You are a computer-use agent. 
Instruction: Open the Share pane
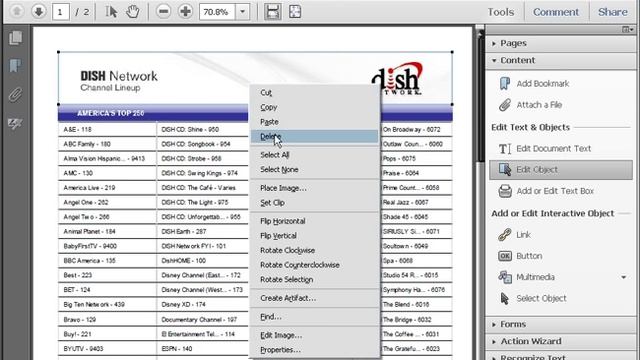[613, 12]
